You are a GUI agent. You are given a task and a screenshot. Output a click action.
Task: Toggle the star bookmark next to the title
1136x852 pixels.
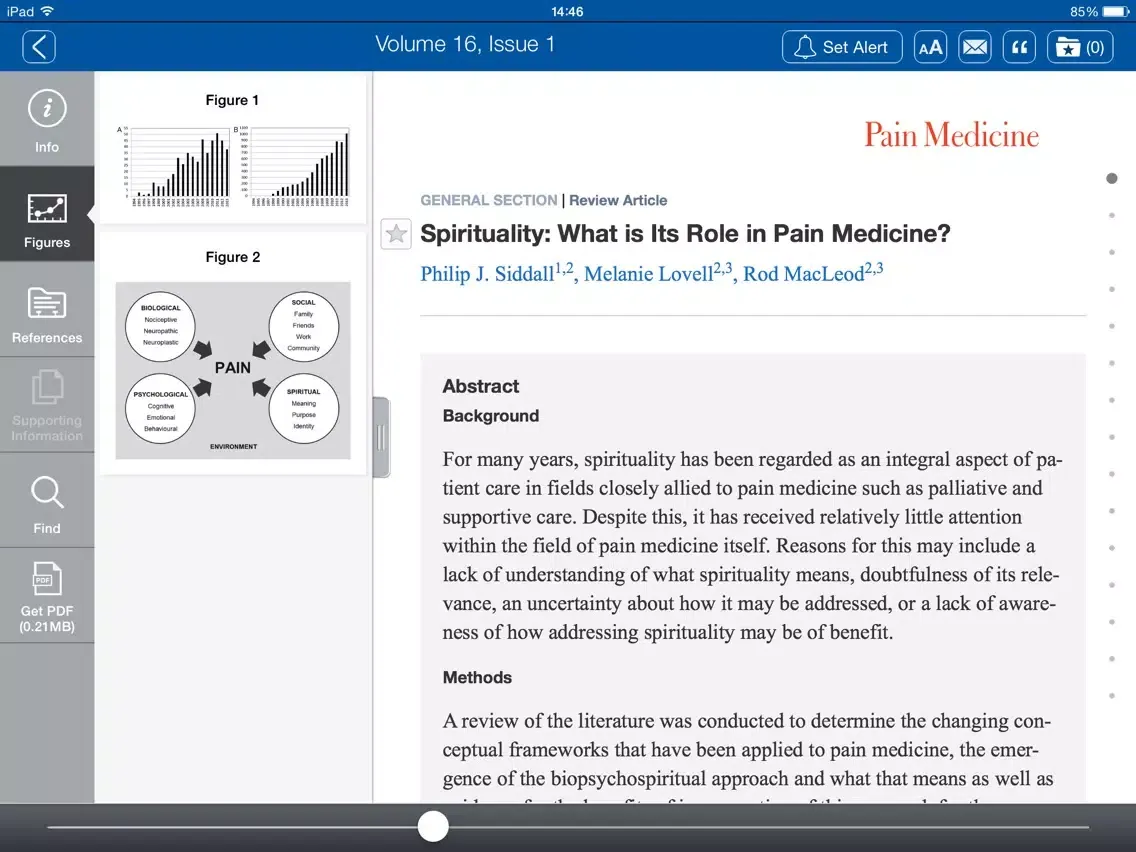[396, 233]
